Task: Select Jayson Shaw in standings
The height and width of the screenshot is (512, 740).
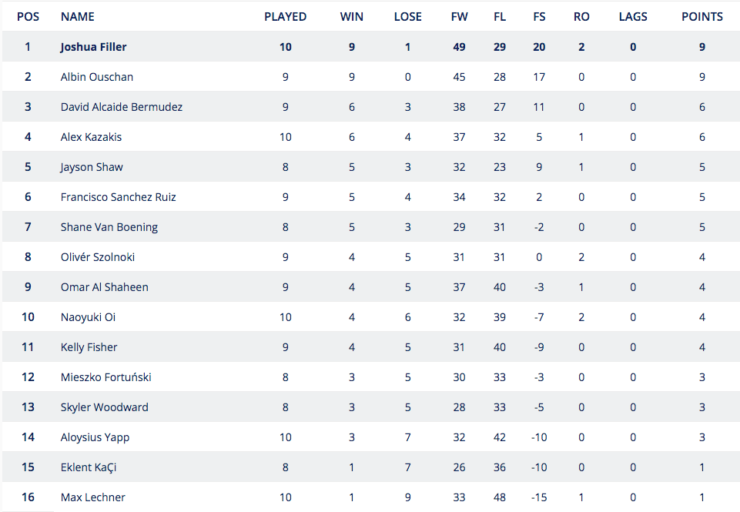Action: click(92, 167)
